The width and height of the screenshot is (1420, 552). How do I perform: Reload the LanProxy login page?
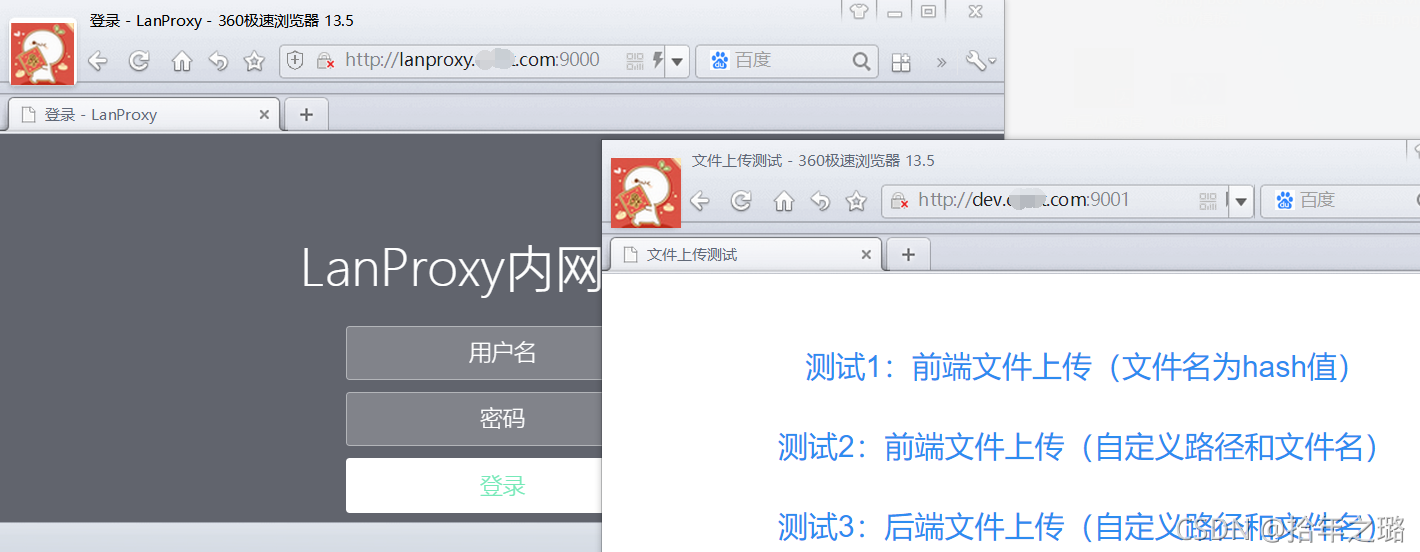[139, 61]
